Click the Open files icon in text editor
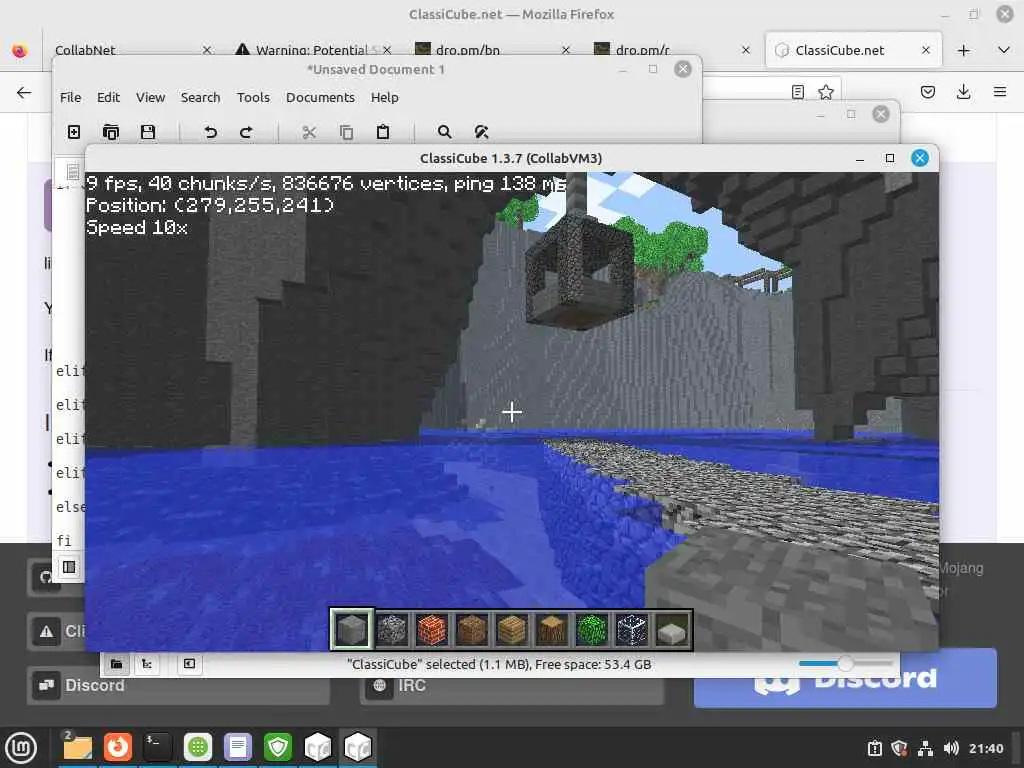 coord(111,132)
